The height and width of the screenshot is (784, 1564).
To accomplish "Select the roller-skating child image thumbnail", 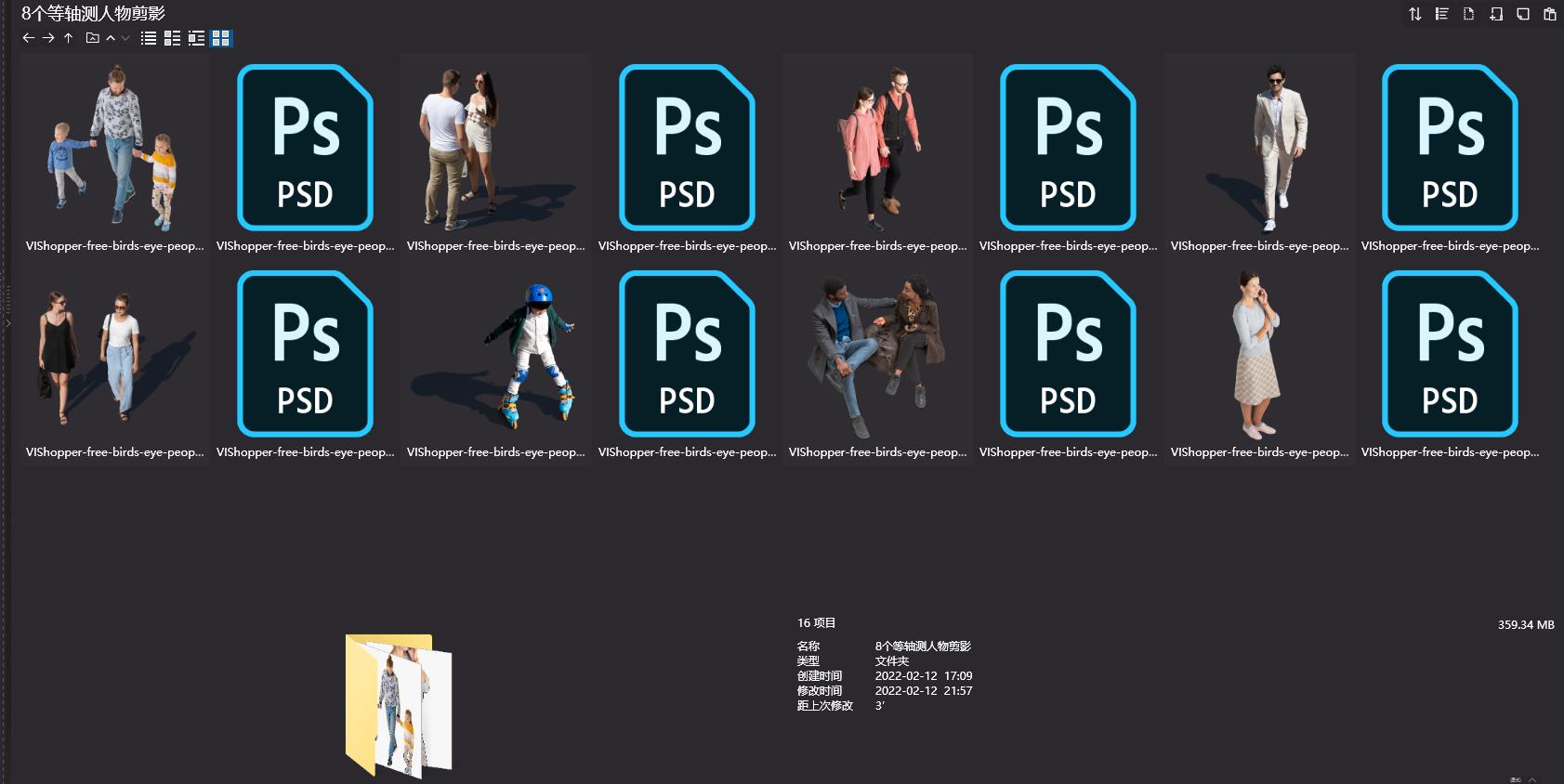I will point(495,355).
